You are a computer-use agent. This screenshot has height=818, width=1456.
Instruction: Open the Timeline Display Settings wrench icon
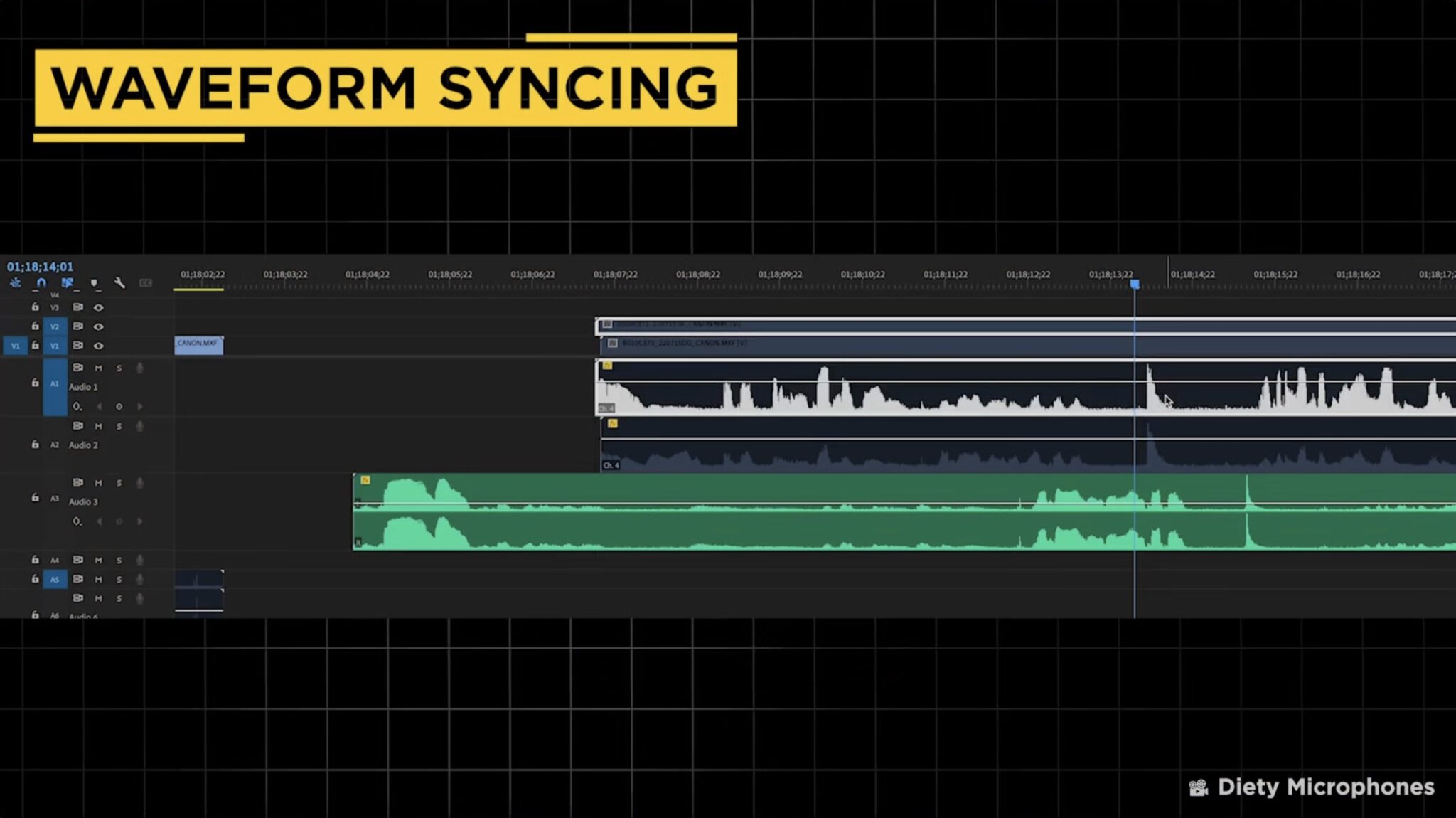coord(119,283)
